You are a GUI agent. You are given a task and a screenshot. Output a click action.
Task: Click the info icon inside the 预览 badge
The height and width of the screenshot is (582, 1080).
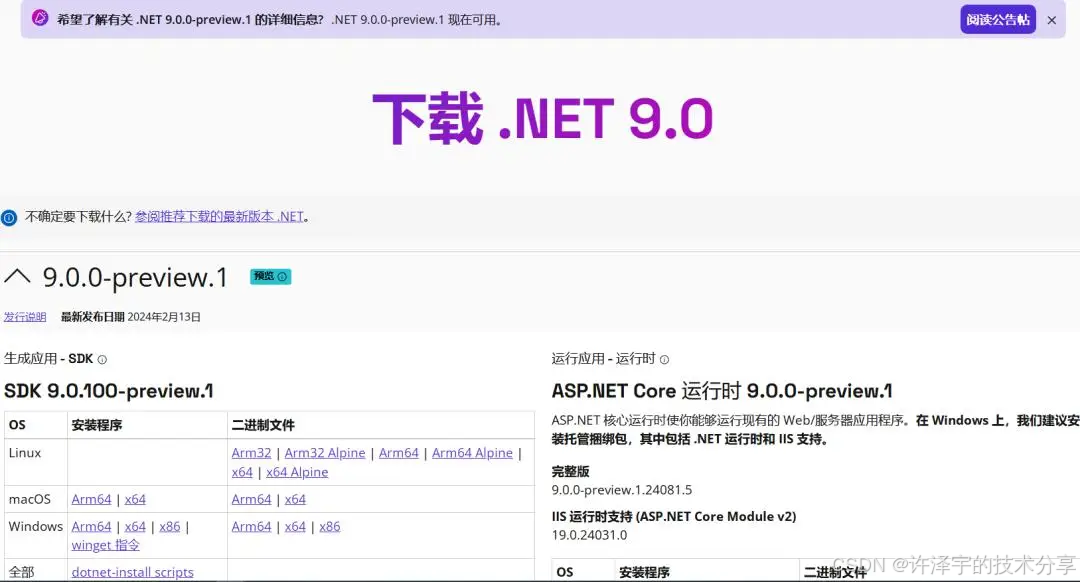(283, 276)
